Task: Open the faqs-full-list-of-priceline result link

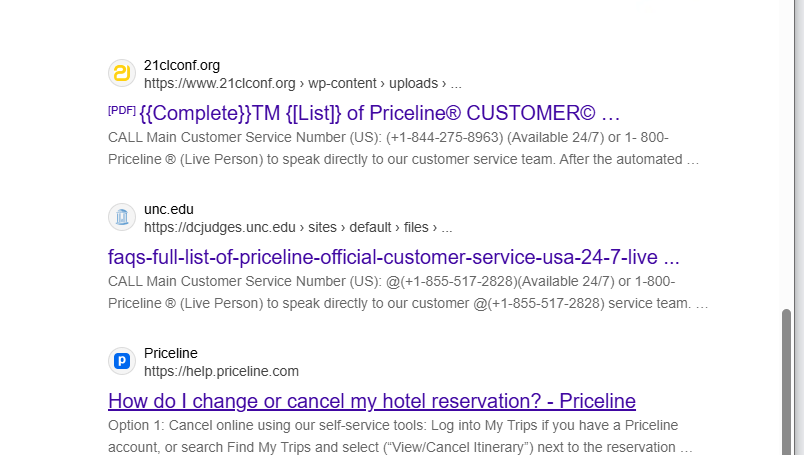Action: (x=393, y=256)
